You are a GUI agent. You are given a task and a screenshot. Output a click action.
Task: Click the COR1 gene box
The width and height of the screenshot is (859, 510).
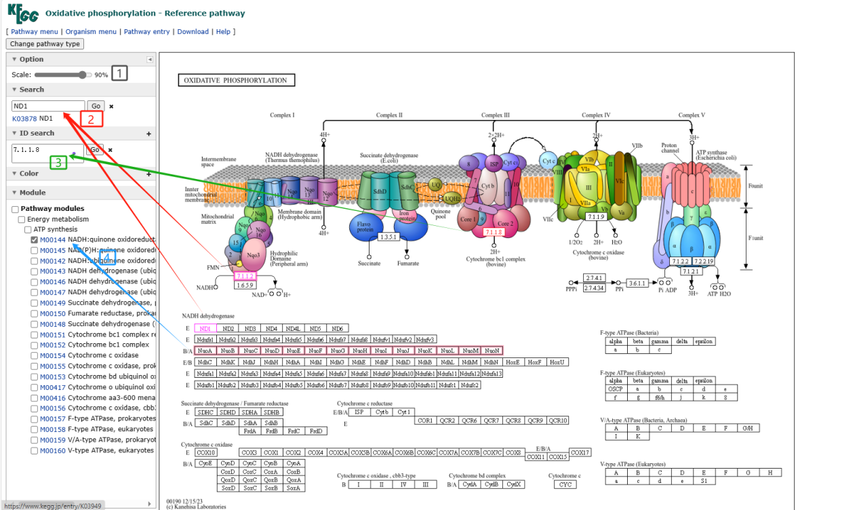pos(425,421)
